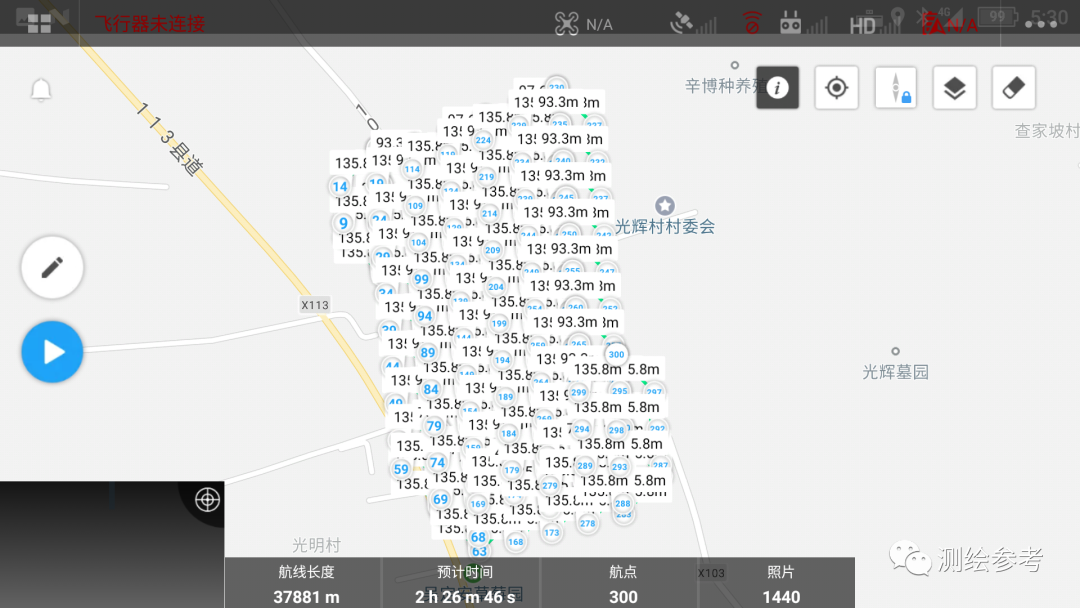1080x608 pixels.
Task: Start the mission with blue play button
Action: tap(52, 352)
